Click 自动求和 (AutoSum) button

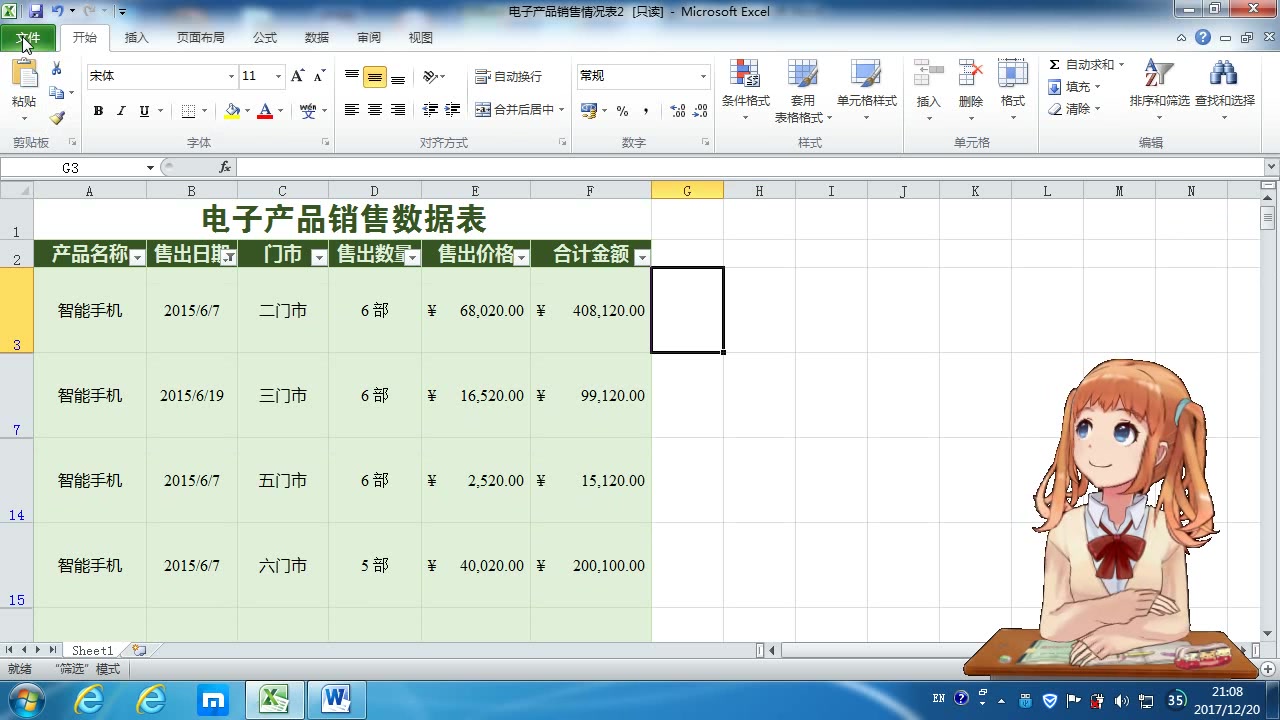click(1086, 65)
